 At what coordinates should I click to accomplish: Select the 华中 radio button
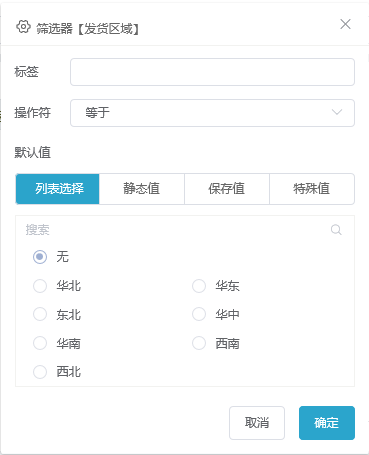point(199,314)
